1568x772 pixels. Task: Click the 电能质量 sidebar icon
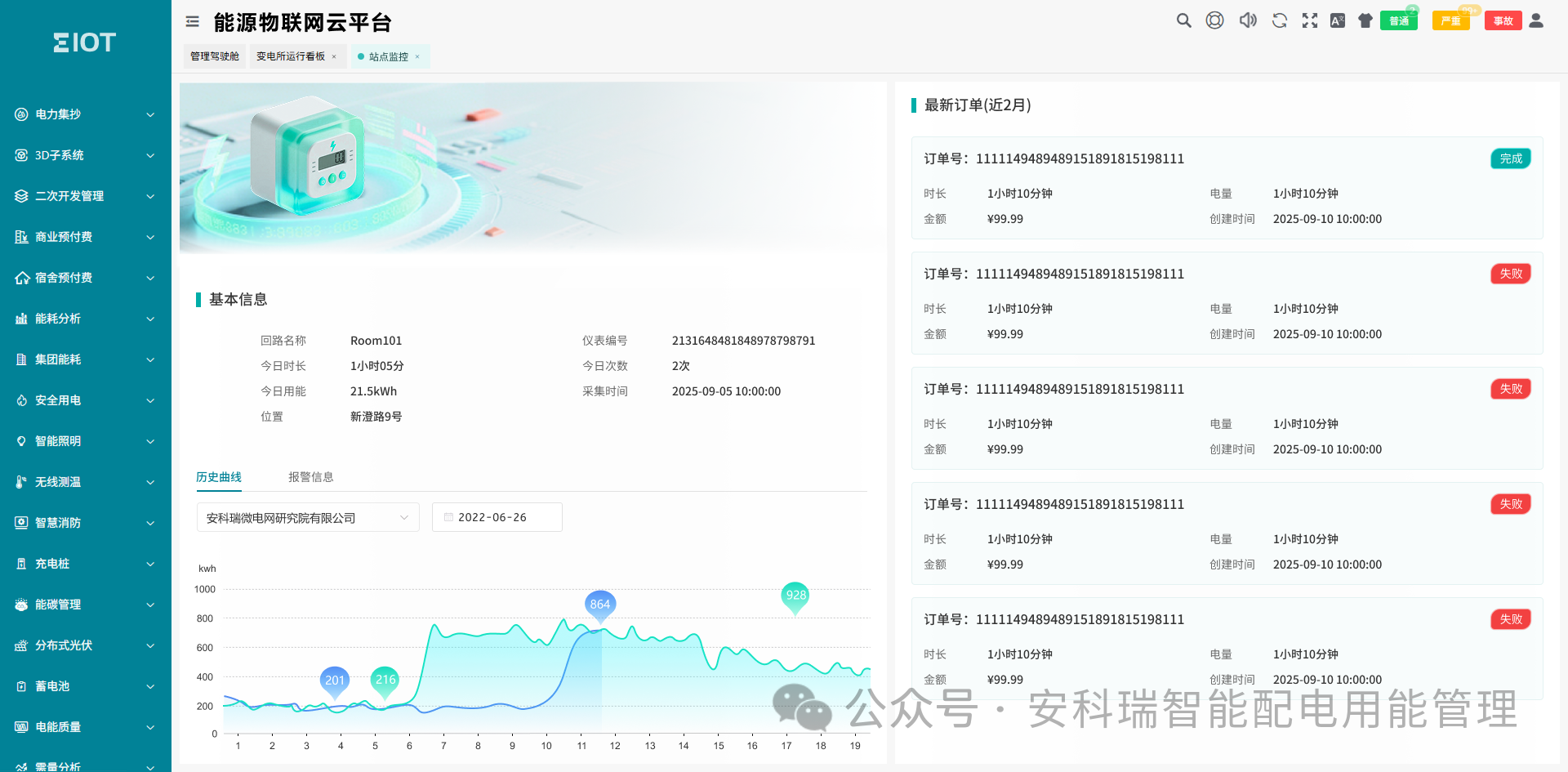[21, 727]
